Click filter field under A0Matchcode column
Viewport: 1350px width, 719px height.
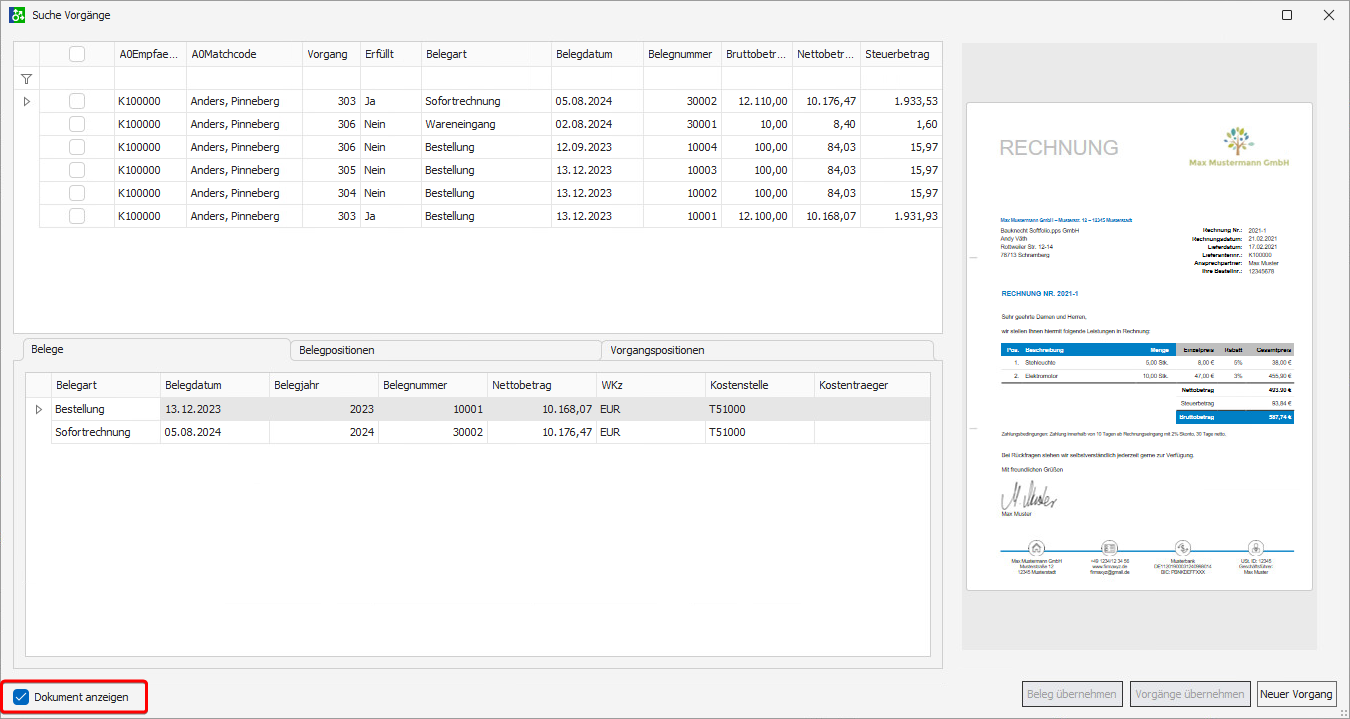[x=243, y=78]
